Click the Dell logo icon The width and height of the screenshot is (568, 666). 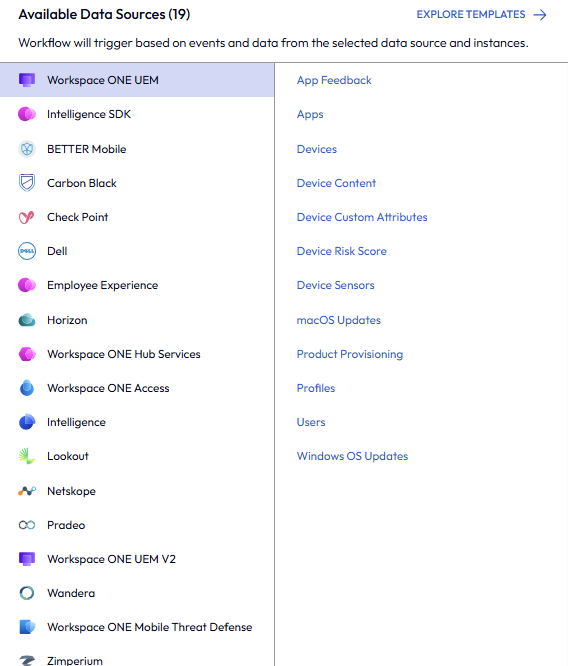(x=27, y=251)
